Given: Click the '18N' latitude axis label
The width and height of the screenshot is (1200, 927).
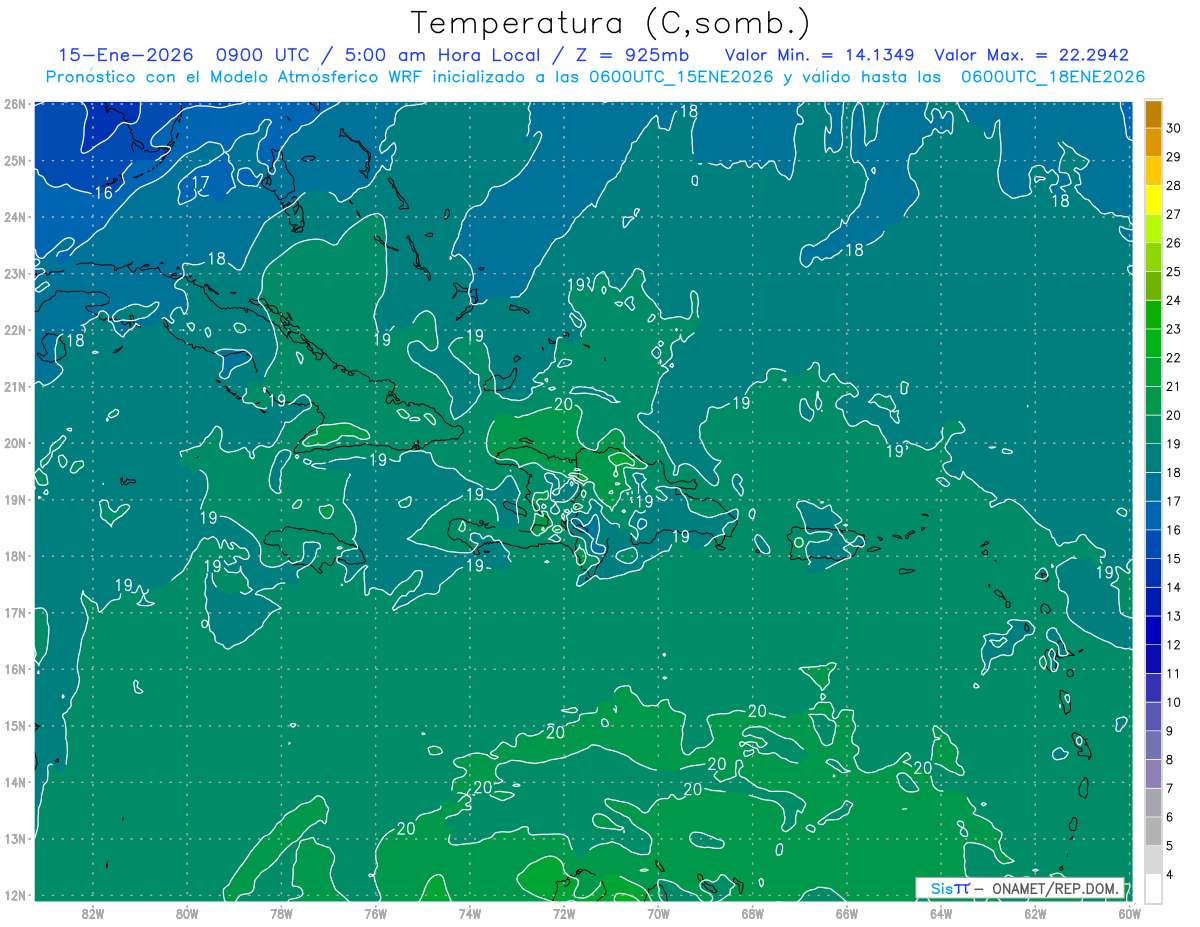Looking at the screenshot, I should (14, 556).
